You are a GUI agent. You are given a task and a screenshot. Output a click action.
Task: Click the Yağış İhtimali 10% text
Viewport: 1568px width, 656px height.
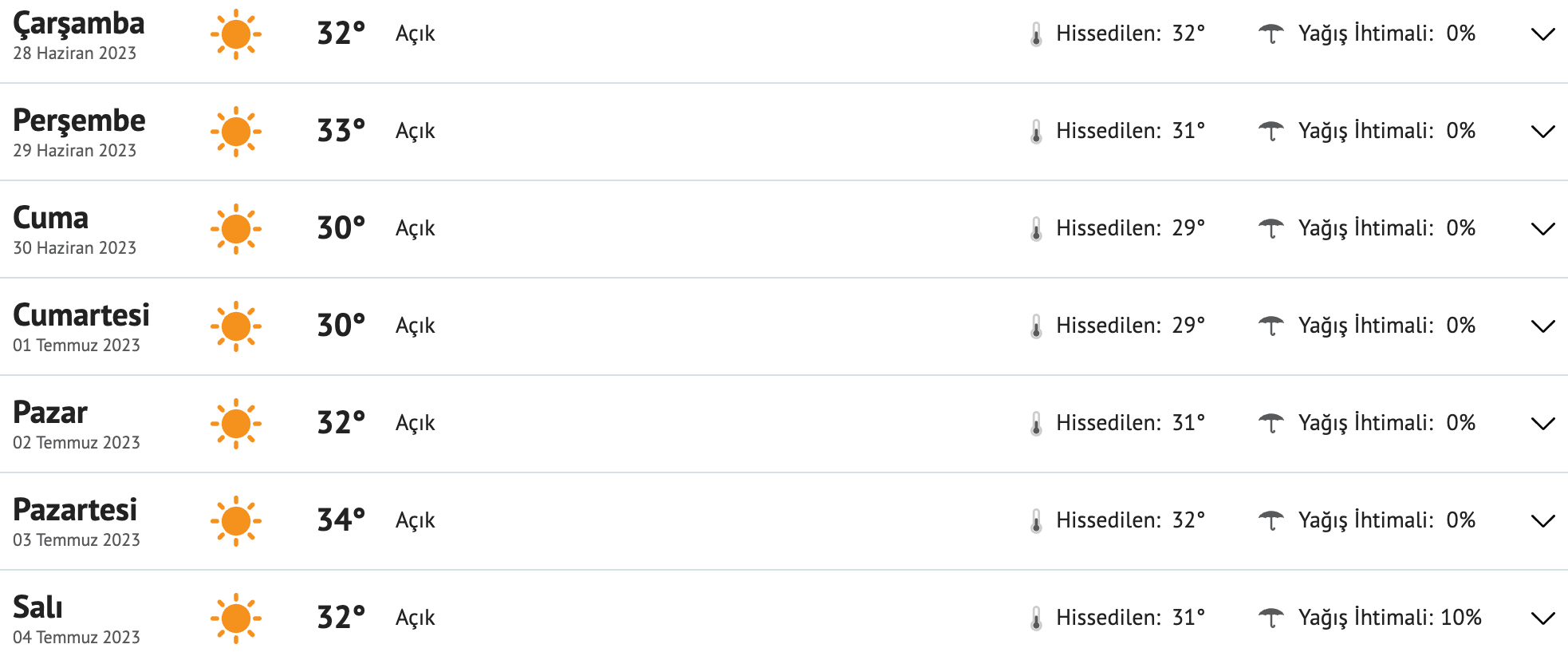pos(1389,618)
